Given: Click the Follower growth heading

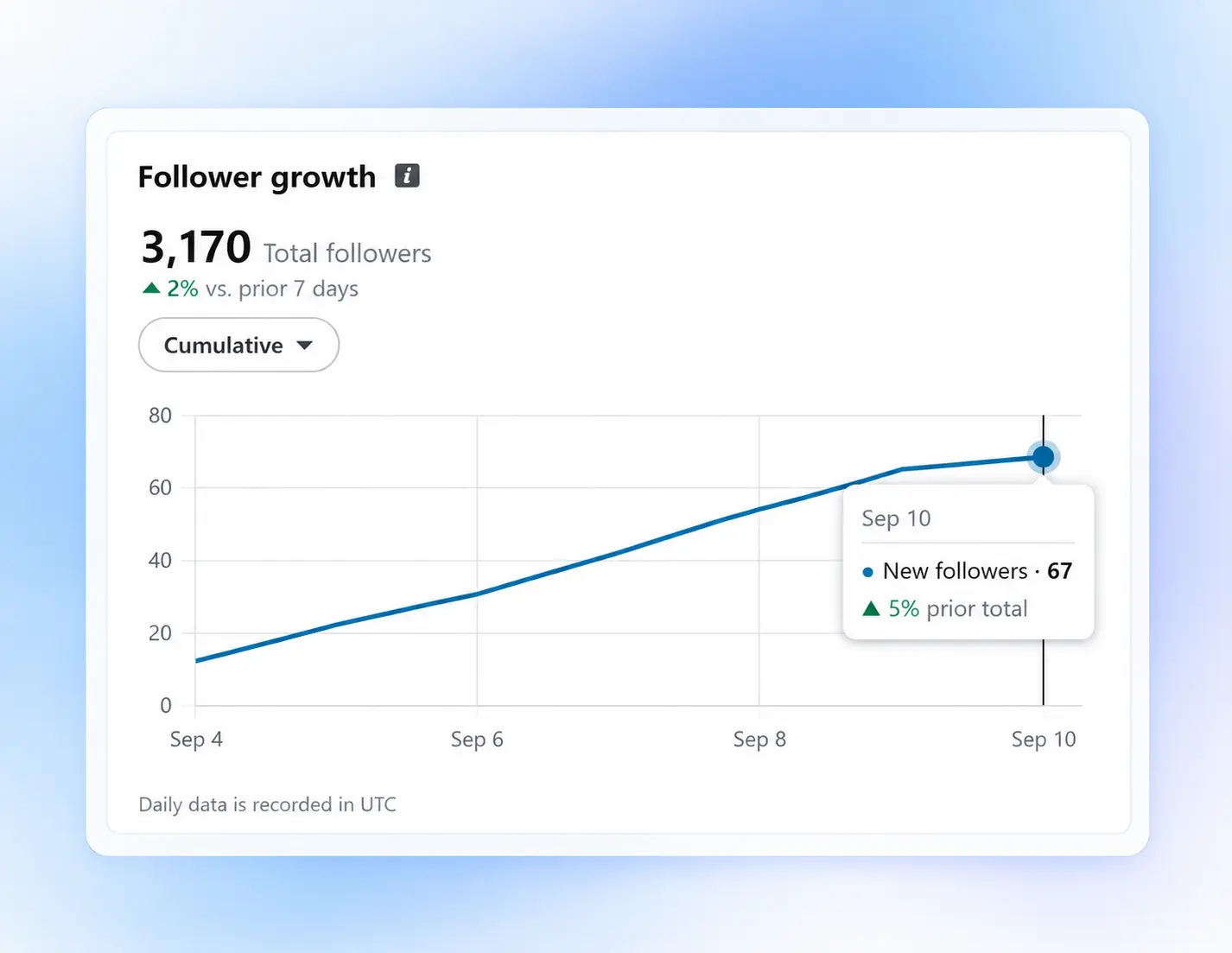Looking at the screenshot, I should tap(257, 177).
